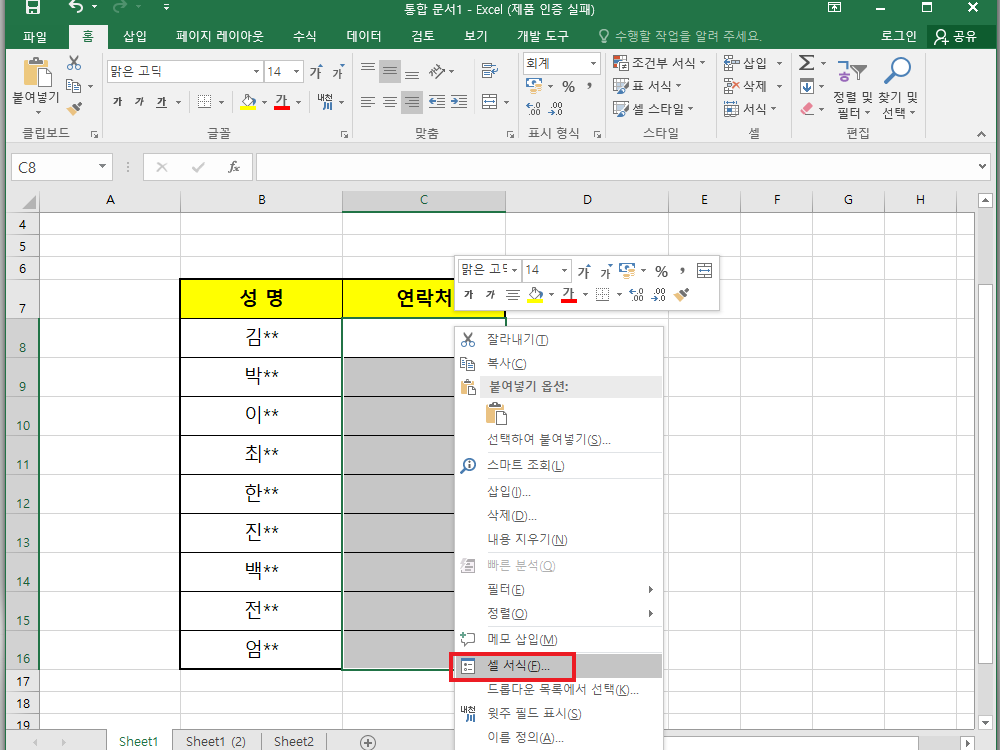Open the Sheet2 worksheet tab
Viewport: 1000px width, 750px height.
(294, 741)
